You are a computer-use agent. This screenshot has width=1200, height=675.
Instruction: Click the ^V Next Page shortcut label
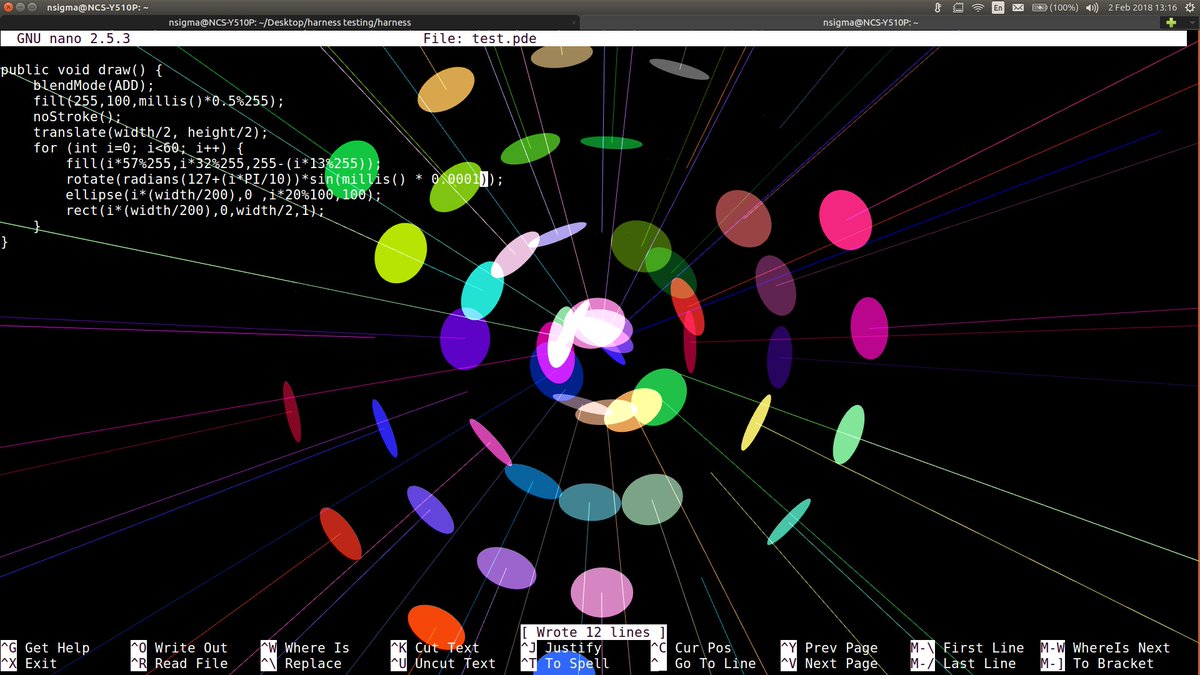coord(829,663)
